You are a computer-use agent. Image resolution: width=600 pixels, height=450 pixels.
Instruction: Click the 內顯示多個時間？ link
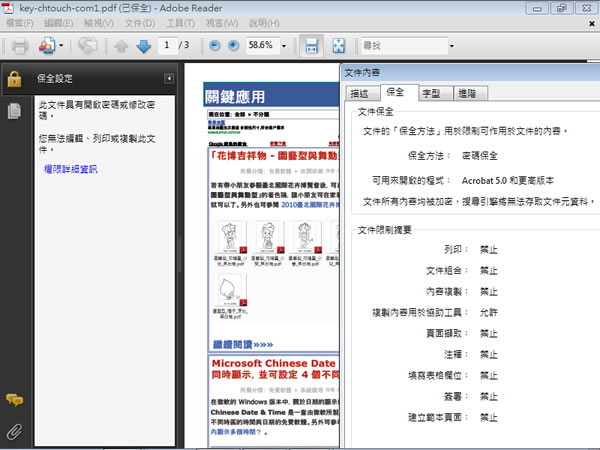coord(236,432)
